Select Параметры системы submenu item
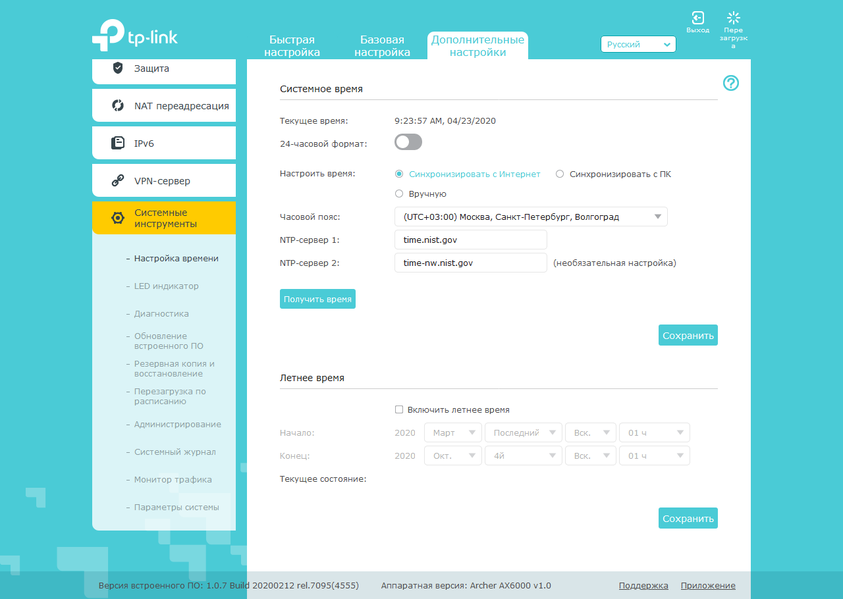 click(176, 507)
